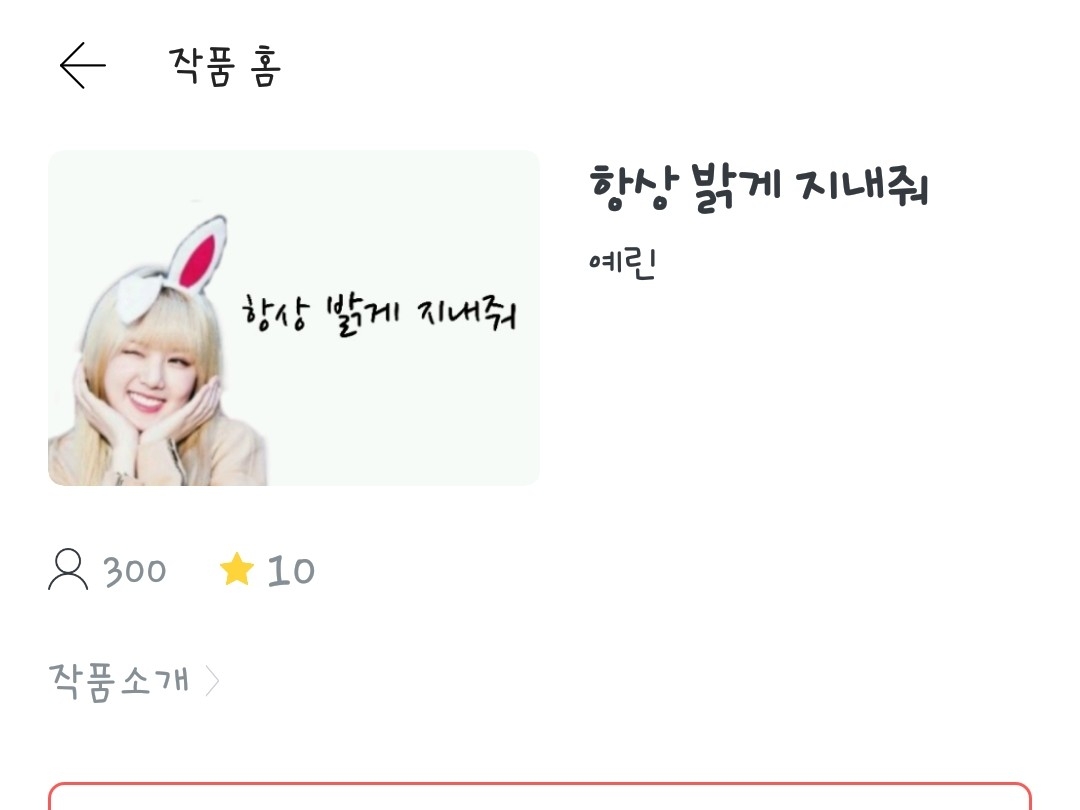This screenshot has height=810, width=1080.
Task: Tap the word 지내줘 in large title
Action: (862, 186)
